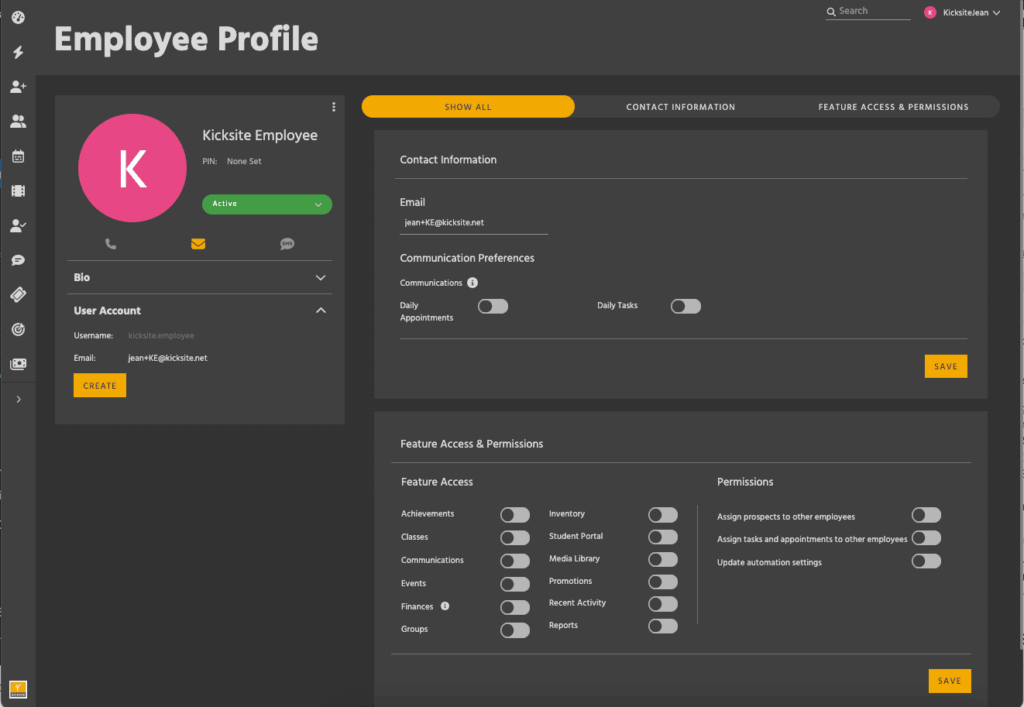Screen dimensions: 1024x707
Task: Enable Promotions feature access
Action: point(663,582)
